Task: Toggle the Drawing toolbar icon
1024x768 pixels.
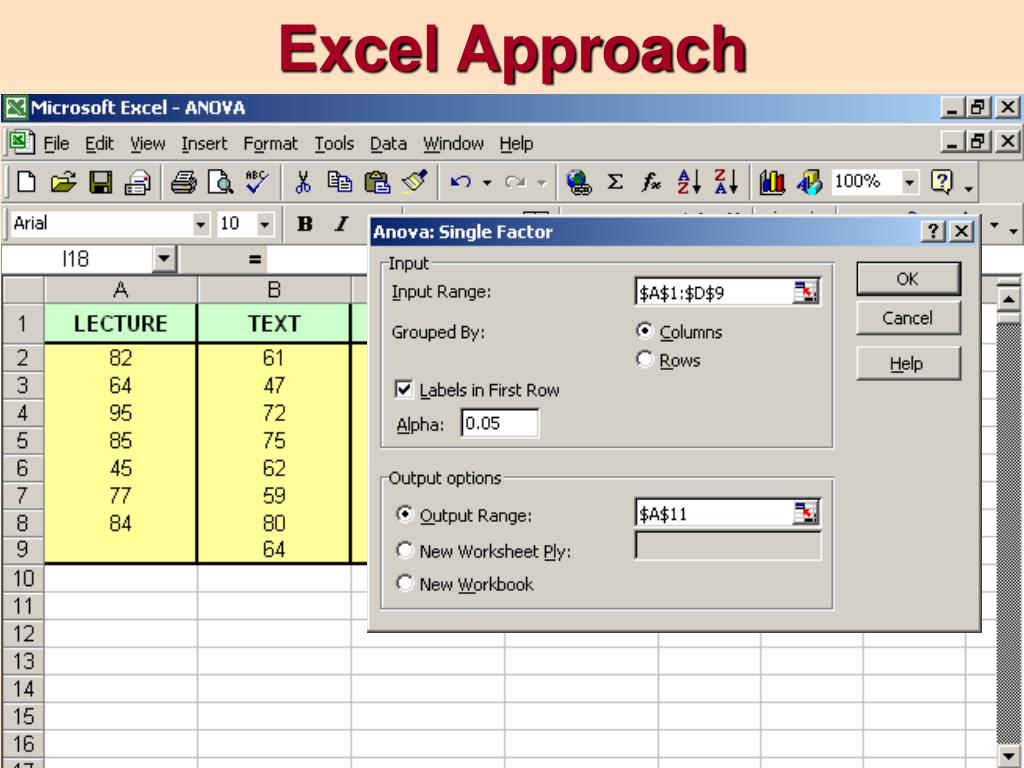Action: (x=809, y=182)
